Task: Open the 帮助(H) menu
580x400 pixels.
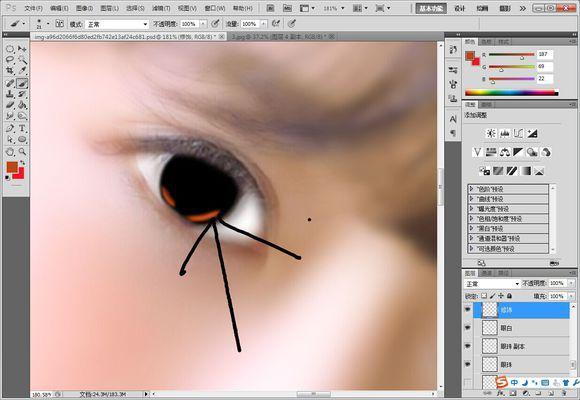Action: 243,8
